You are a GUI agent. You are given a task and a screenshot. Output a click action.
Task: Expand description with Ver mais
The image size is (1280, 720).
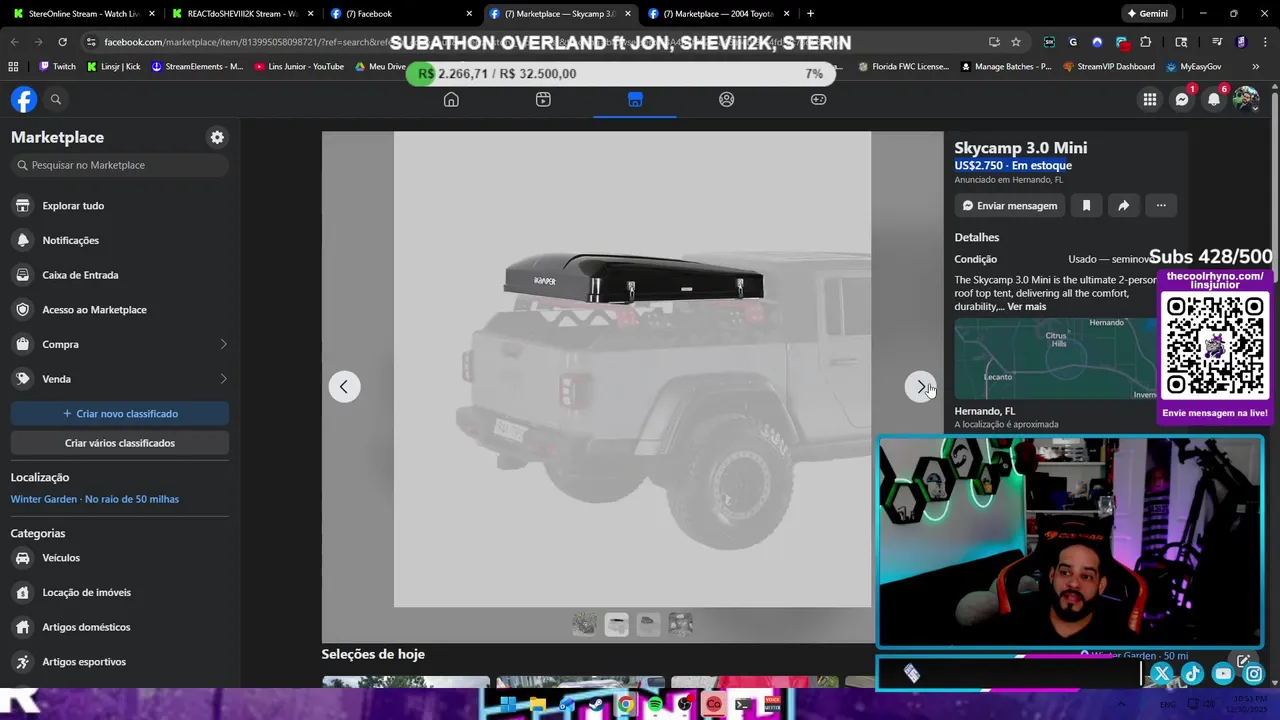[x=1026, y=307]
